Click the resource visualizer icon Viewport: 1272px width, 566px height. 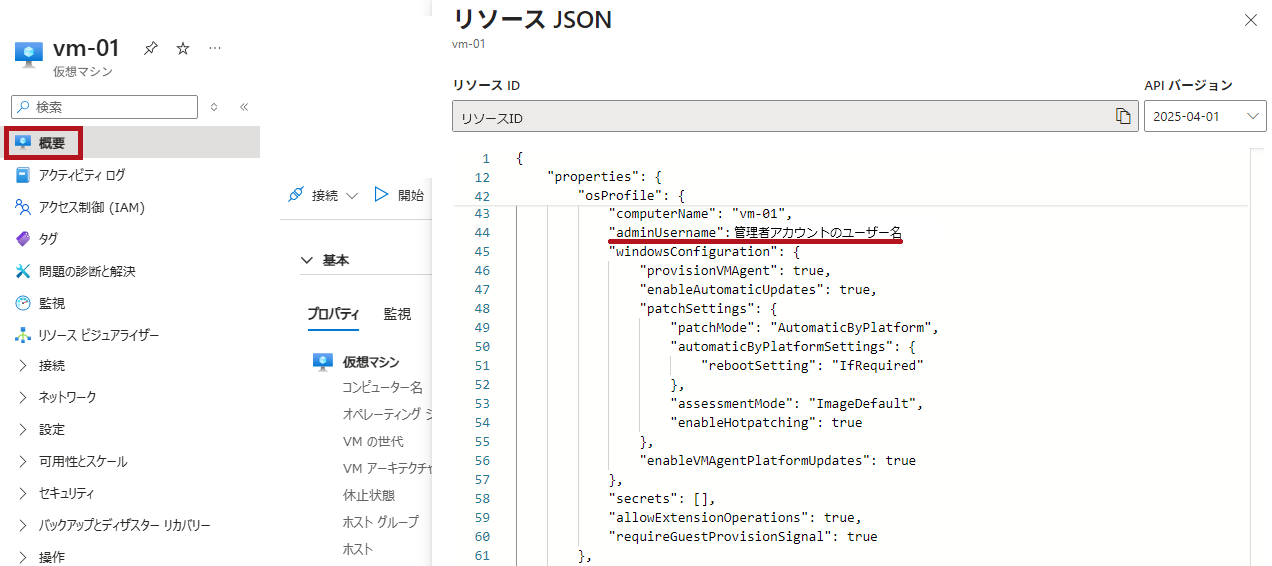[x=23, y=335]
